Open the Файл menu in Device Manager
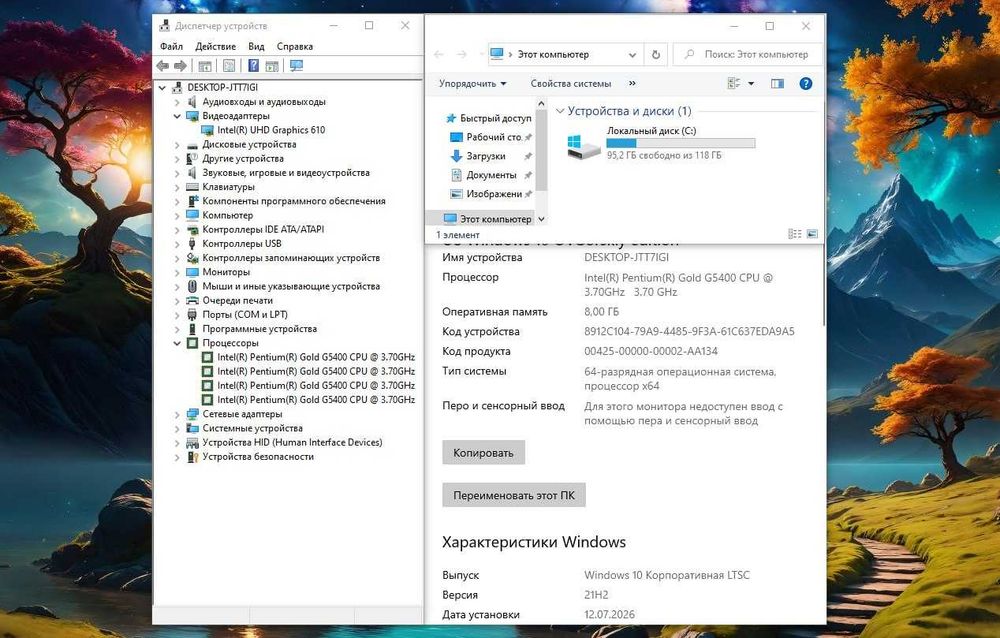 click(x=171, y=47)
